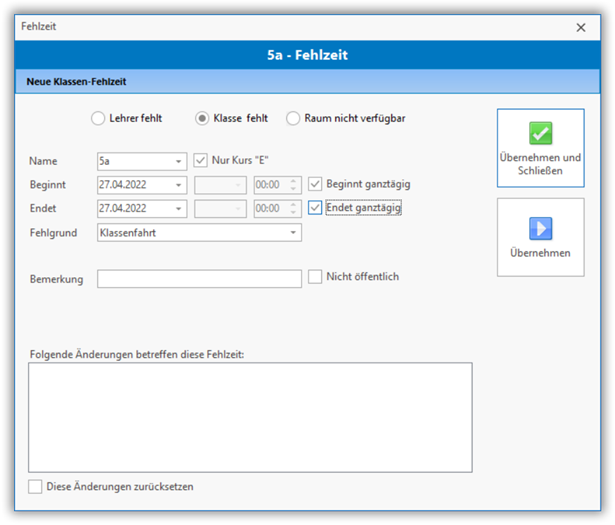Click the Bemerkung text input field
This screenshot has width=615, height=525.
coord(199,279)
